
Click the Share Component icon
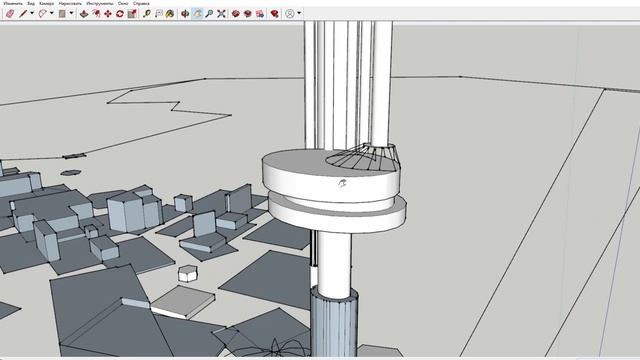tap(260, 14)
